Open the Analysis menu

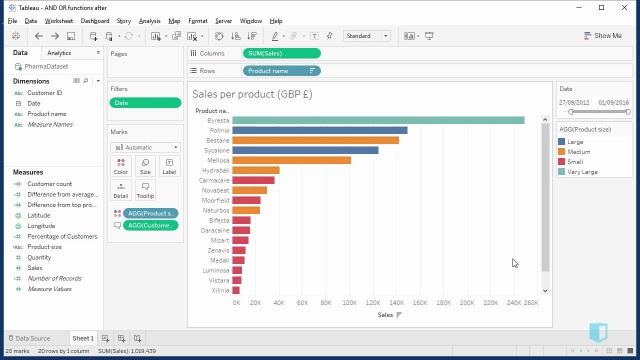(149, 21)
